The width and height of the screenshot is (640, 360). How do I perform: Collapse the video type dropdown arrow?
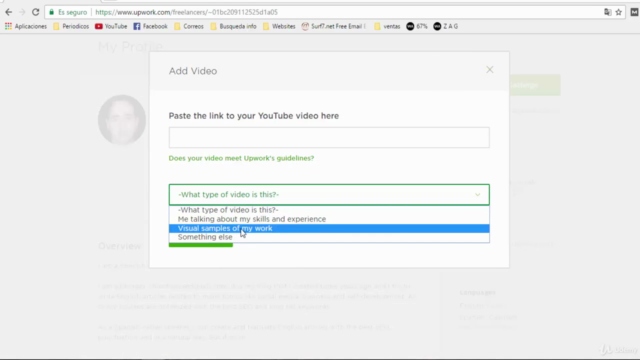point(478,195)
